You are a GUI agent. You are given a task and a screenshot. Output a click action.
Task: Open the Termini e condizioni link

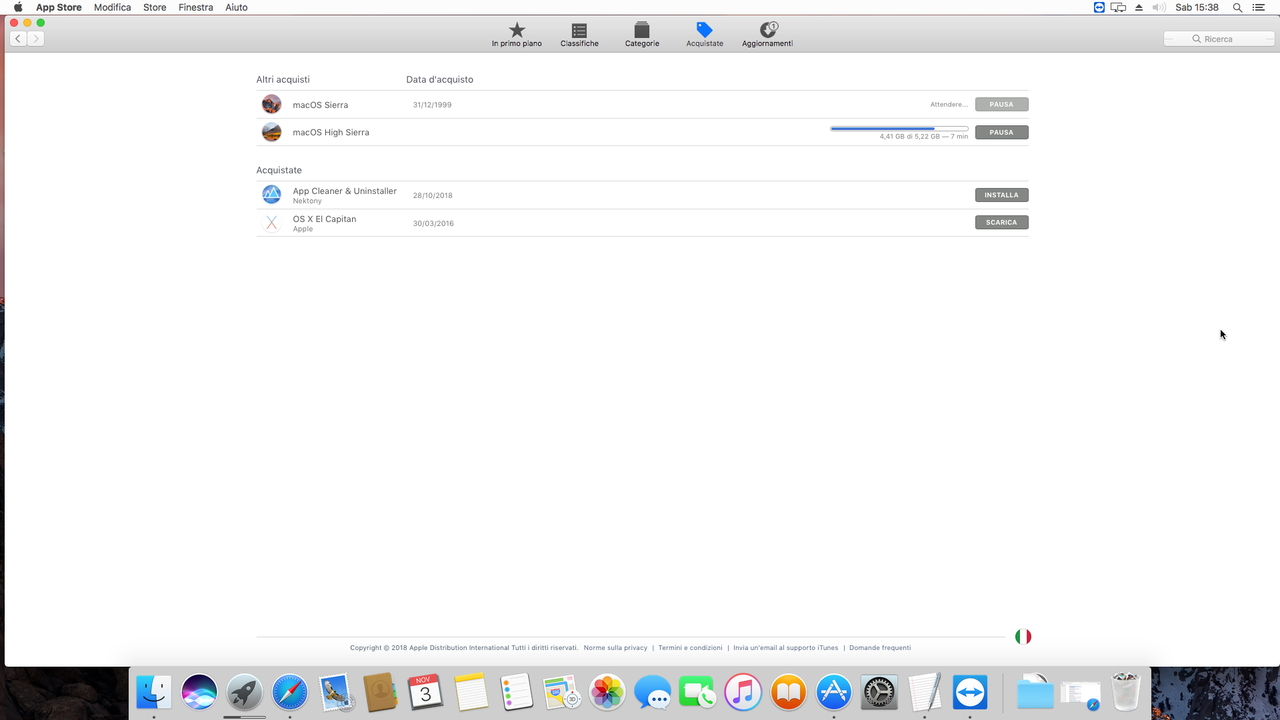click(x=690, y=648)
